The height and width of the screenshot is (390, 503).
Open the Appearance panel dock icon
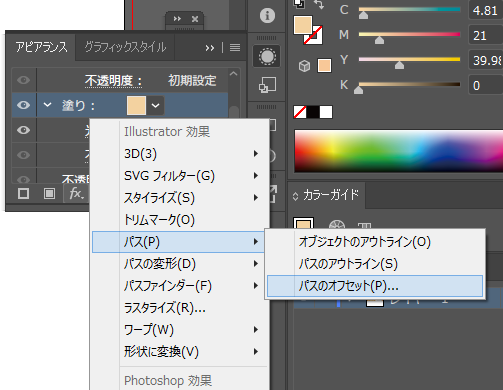pyautogui.click(x=267, y=57)
